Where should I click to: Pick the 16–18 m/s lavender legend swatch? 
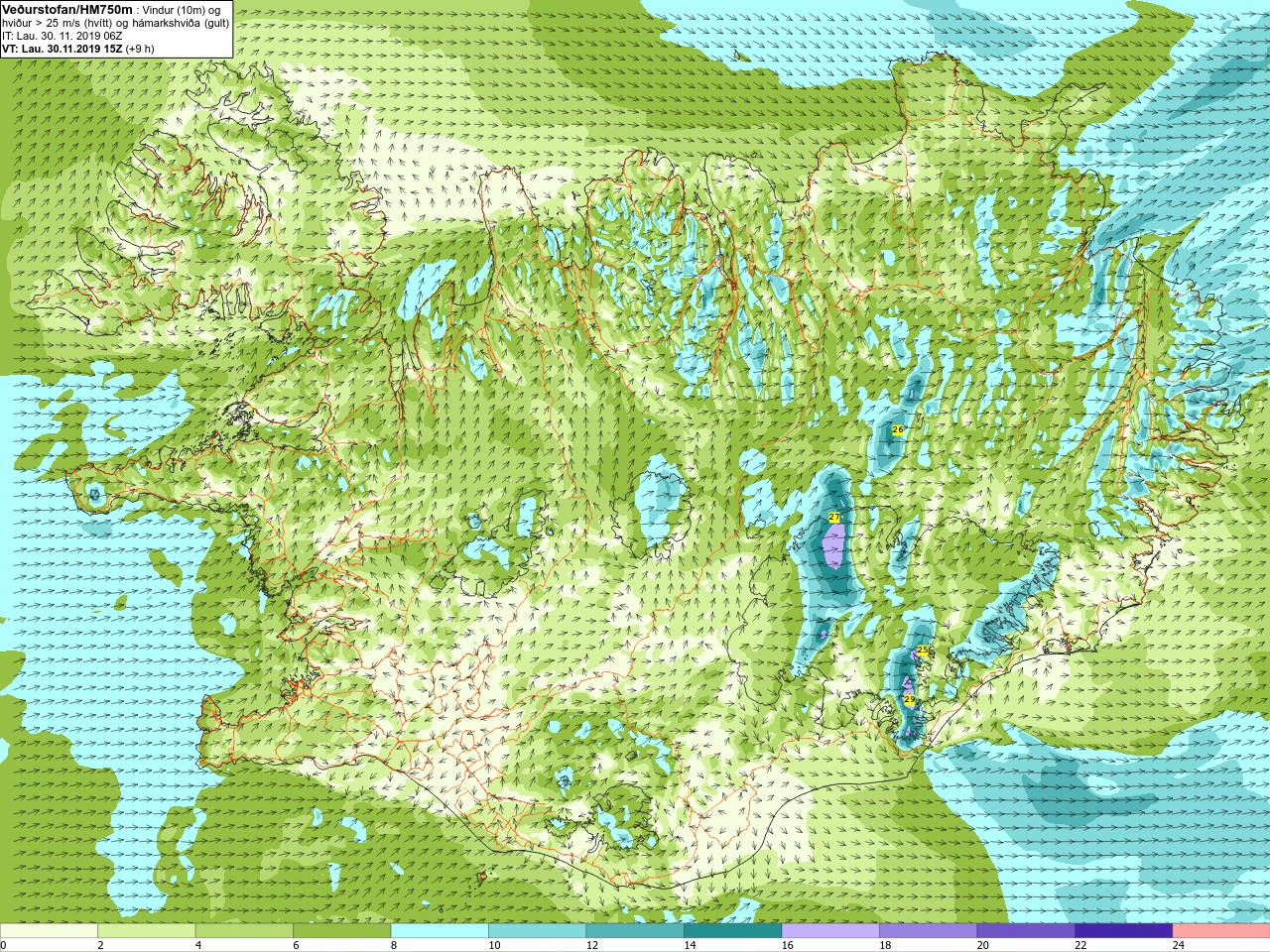tap(830, 931)
